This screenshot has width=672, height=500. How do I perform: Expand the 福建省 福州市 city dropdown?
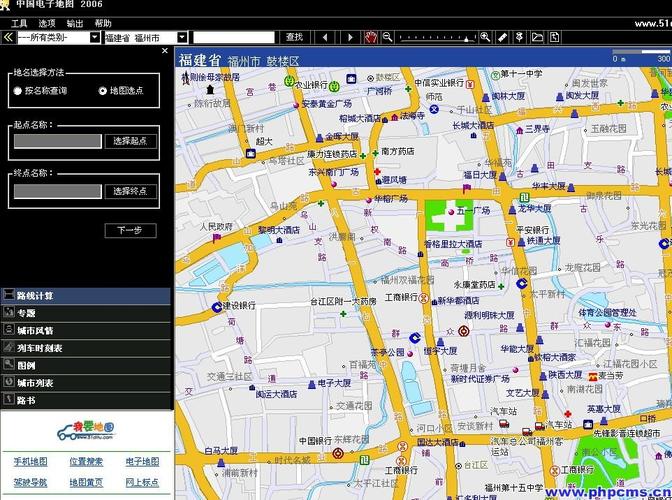(182, 37)
